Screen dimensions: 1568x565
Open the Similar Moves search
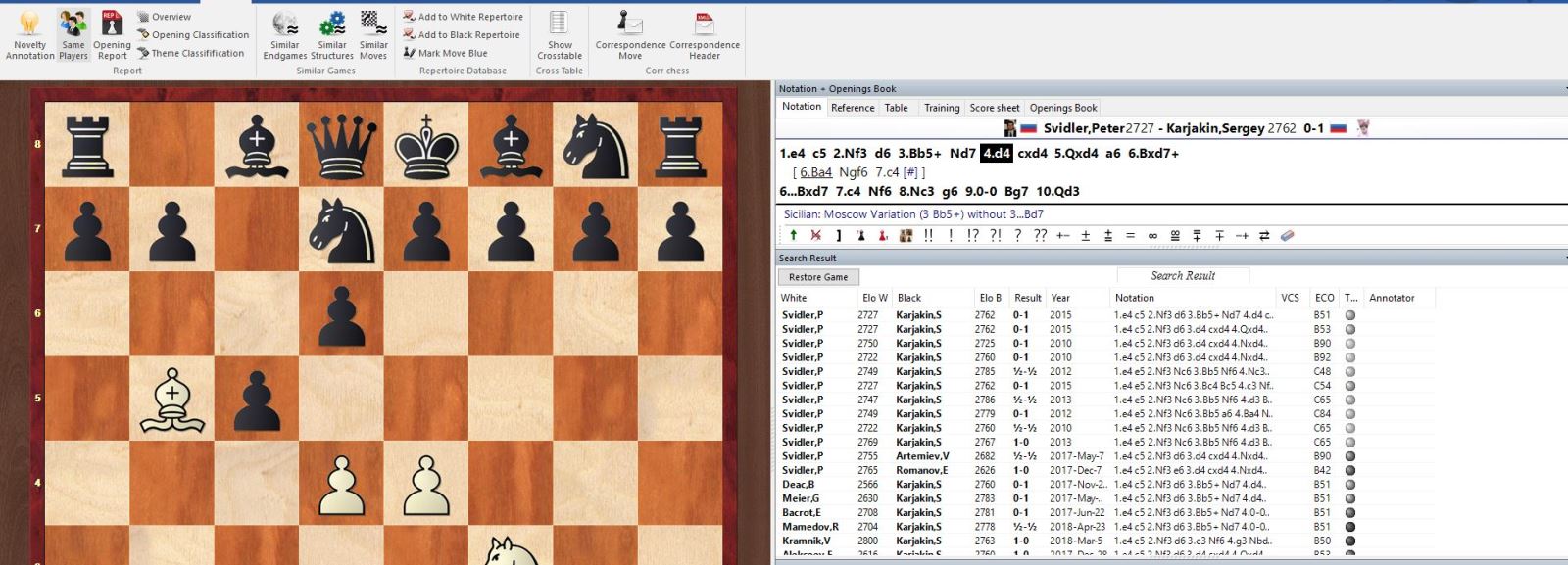373,36
